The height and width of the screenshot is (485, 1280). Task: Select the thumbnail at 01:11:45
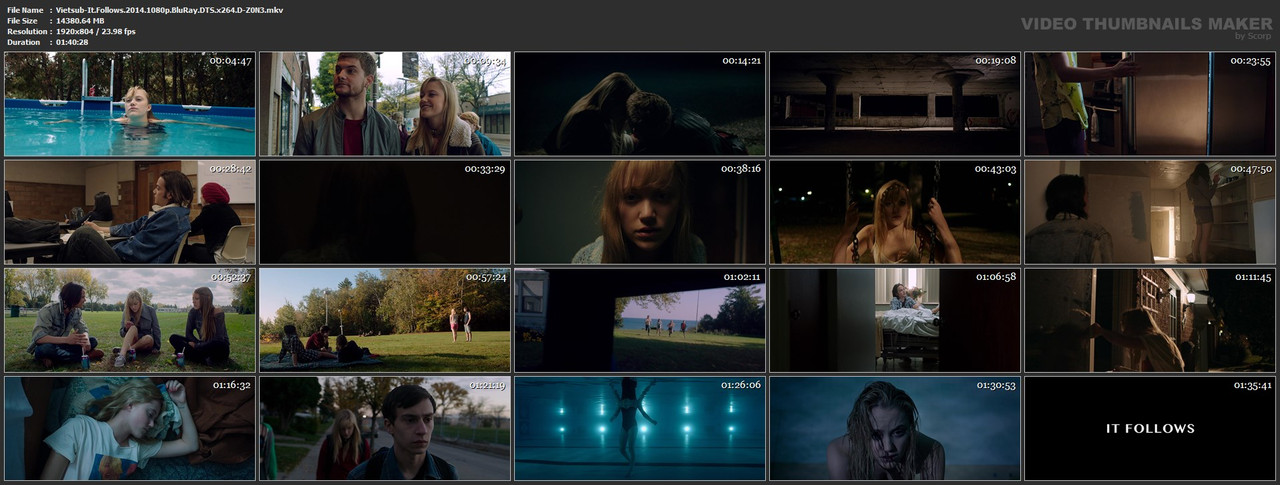click(x=1150, y=320)
